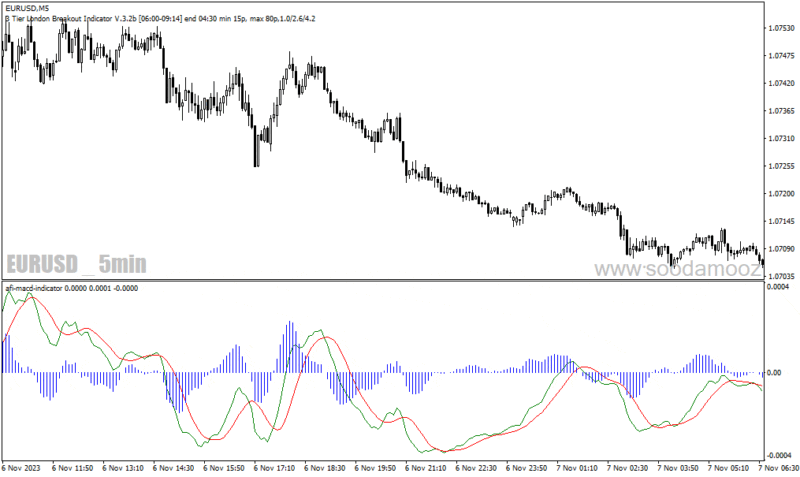Select the 6 Nov 23:50 time label
This screenshot has height=477, width=800.
pyautogui.click(x=527, y=468)
